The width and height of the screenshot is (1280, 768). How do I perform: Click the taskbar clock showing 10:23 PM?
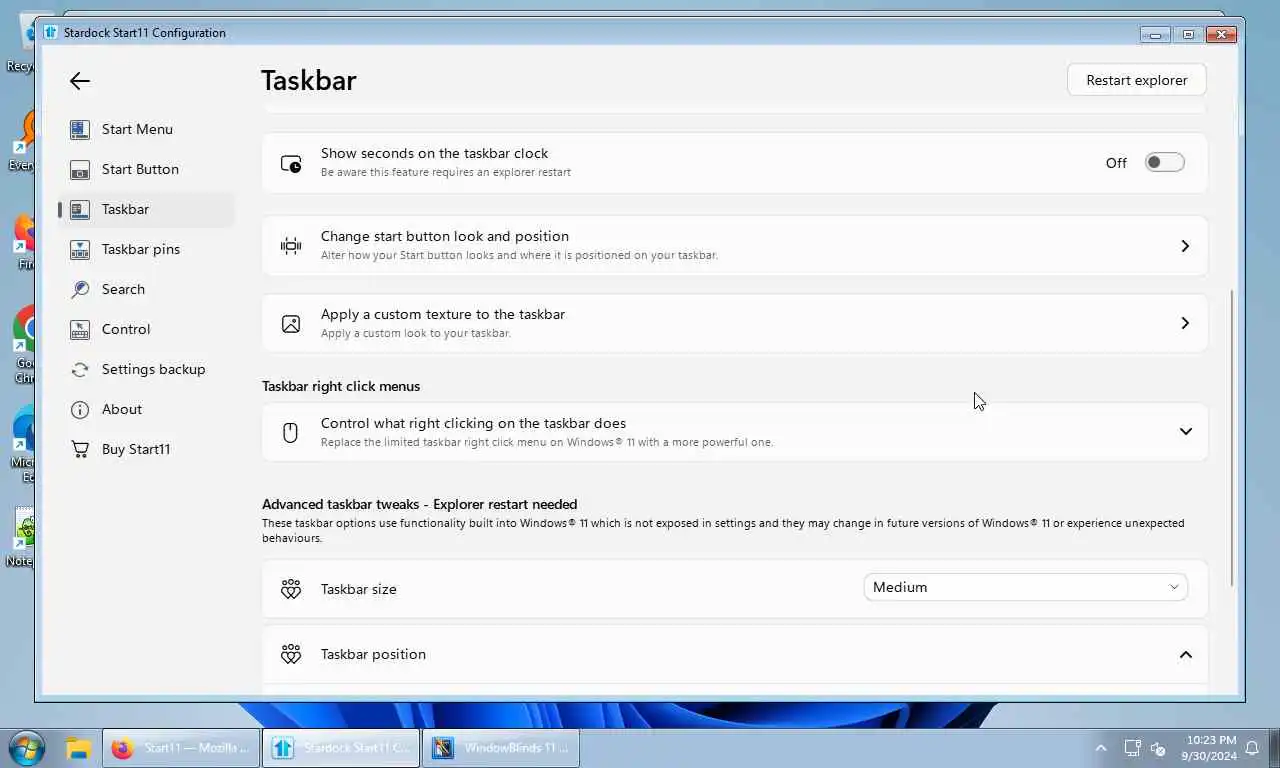1211,748
